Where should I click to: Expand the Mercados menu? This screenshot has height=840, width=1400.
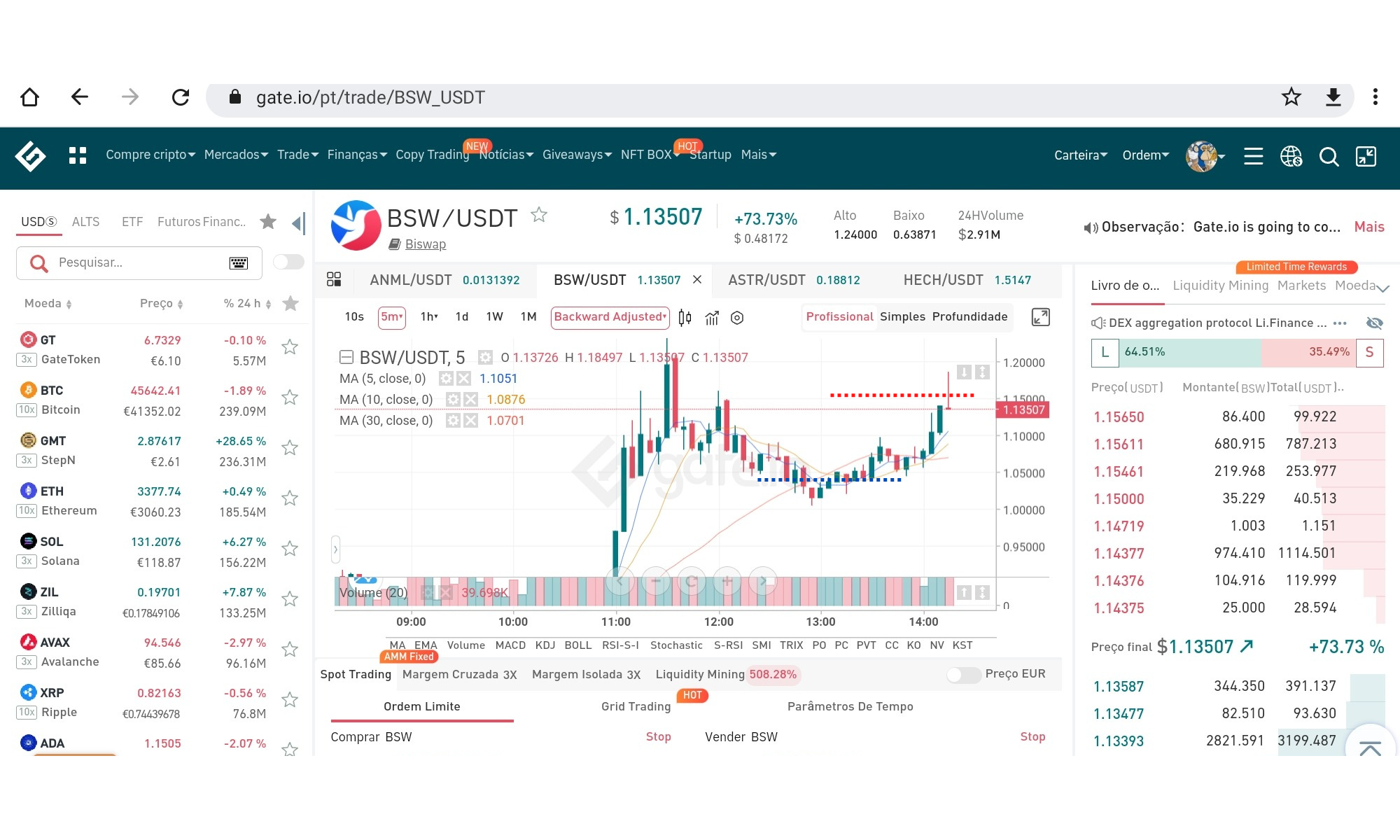pos(236,155)
